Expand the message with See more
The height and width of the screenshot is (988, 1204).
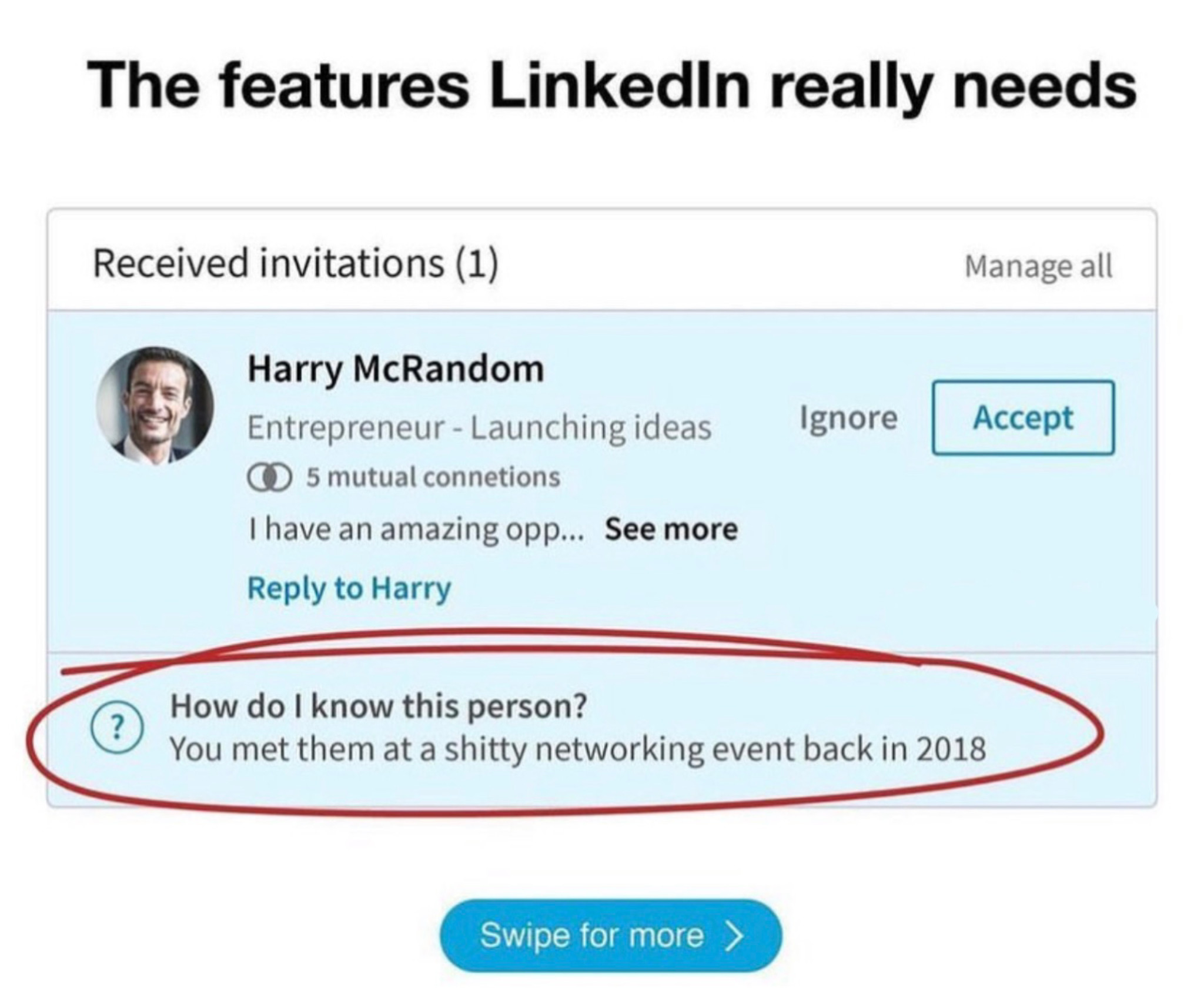coord(671,528)
